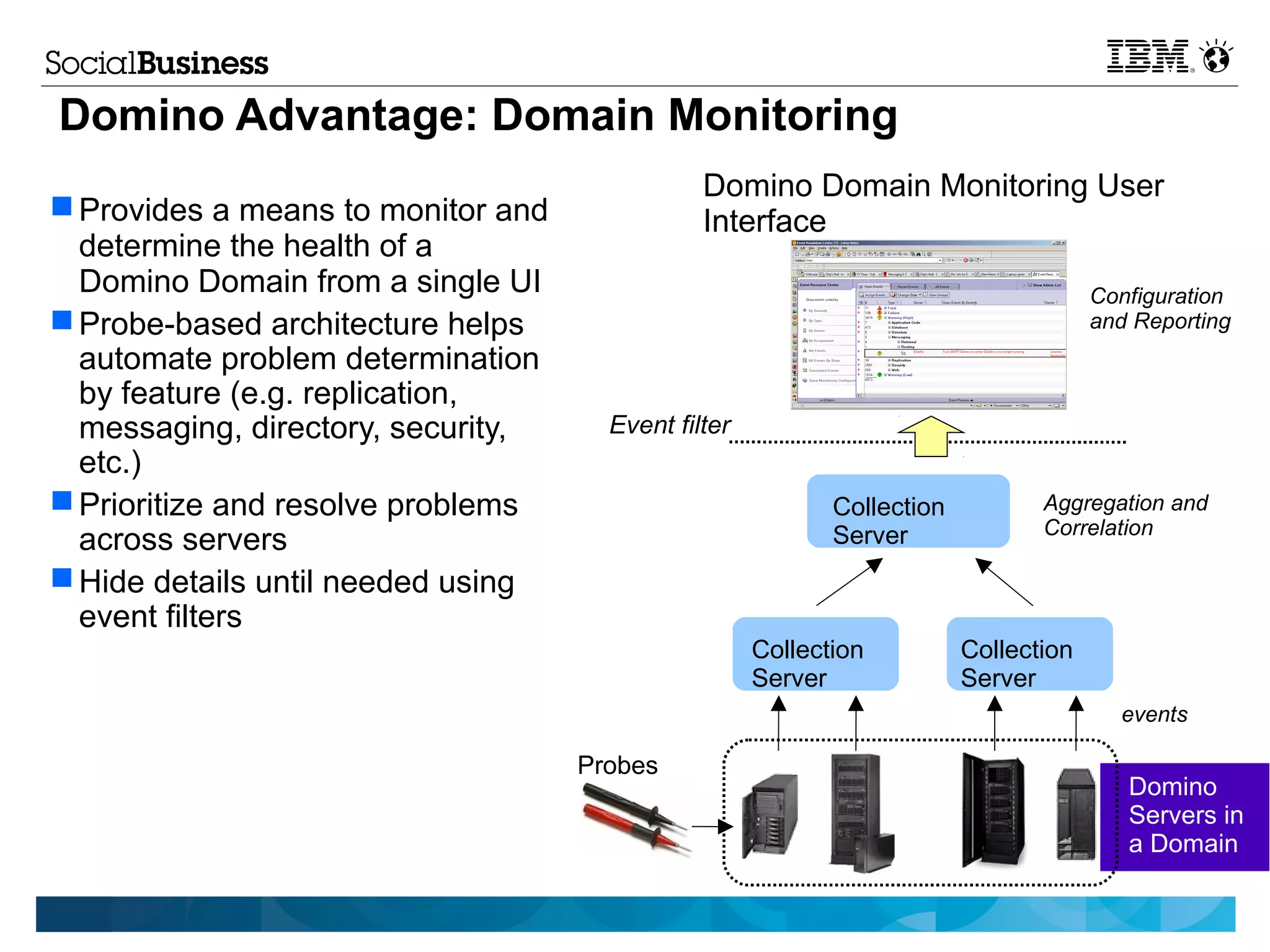Click the blue bullet beside Hide details
Viewport: 1270px width, 952px height.
pos(62,577)
